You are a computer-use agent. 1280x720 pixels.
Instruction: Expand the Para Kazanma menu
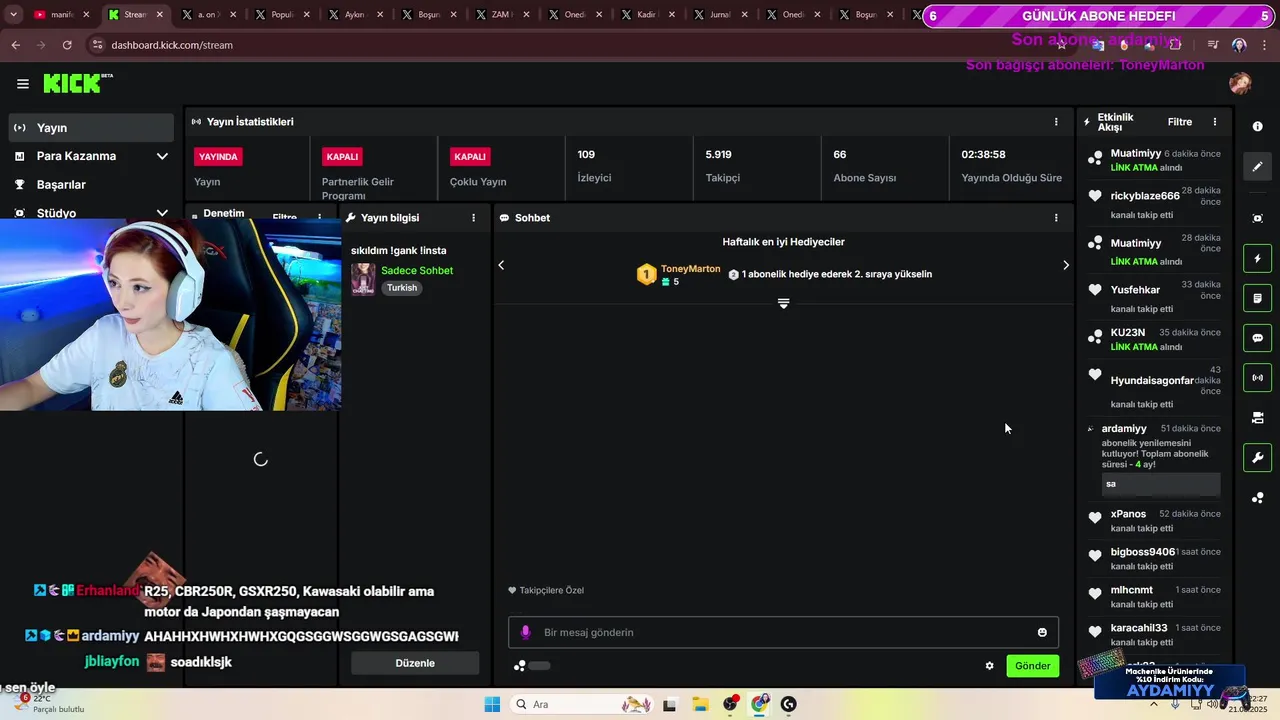(x=91, y=156)
